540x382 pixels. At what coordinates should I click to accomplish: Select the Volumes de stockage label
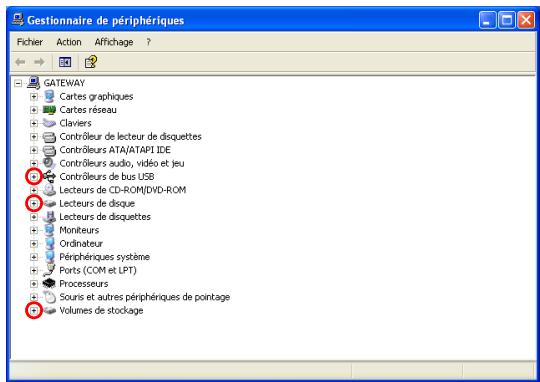point(101,311)
